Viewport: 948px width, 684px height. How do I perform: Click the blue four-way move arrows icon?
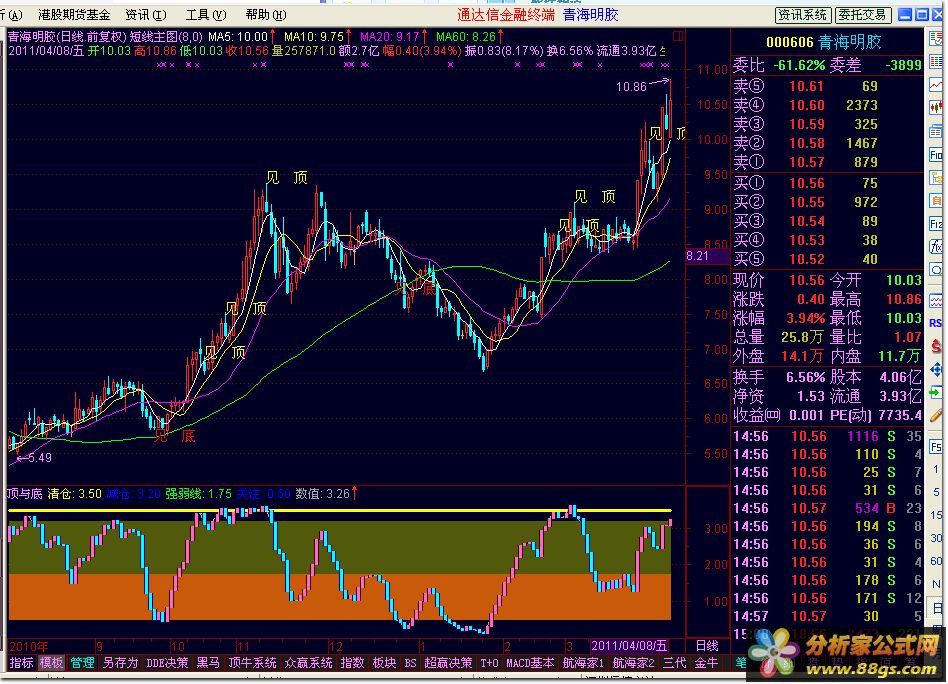tap(936, 370)
